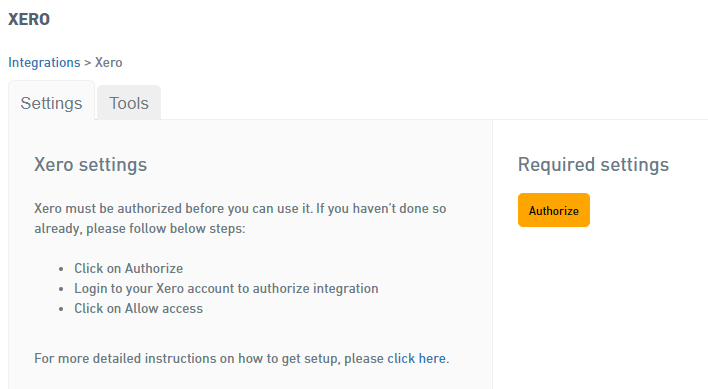
Task: Click the 'Required settings' heading
Action: (x=593, y=165)
